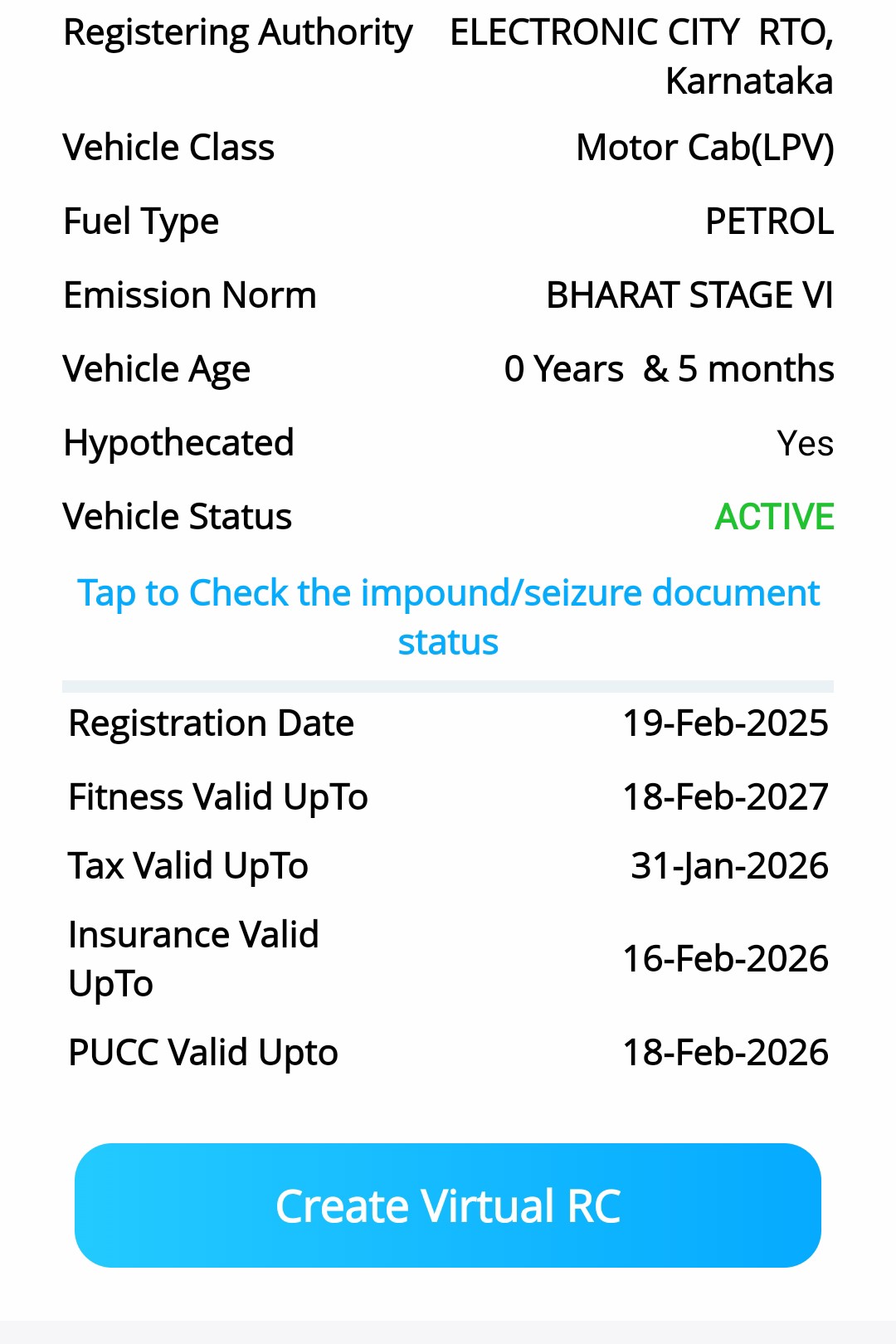
Task: Tap the Motor Cab(LPV) vehicle class value
Action: click(704, 148)
